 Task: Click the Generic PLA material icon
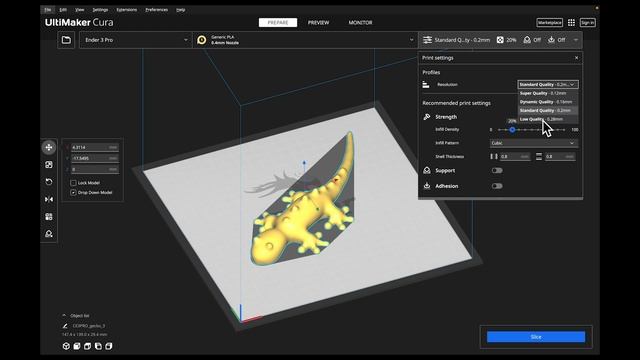[202, 40]
